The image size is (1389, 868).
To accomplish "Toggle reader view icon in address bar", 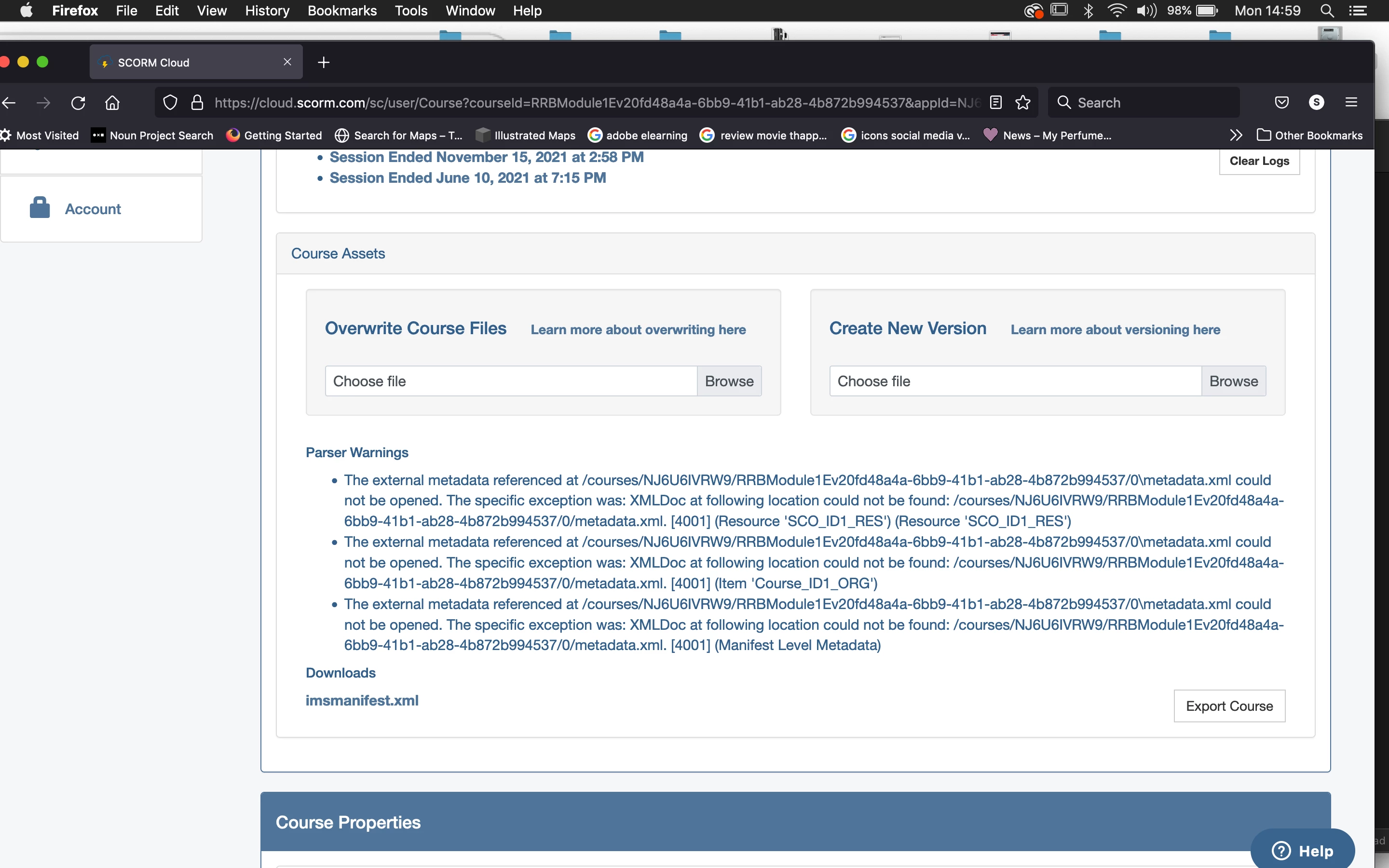I will click(996, 103).
